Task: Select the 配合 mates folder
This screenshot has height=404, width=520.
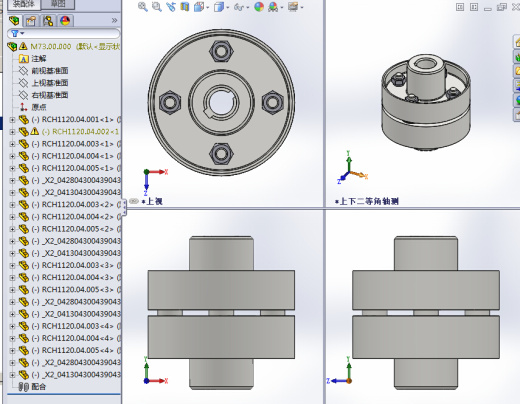Action: tap(32, 387)
